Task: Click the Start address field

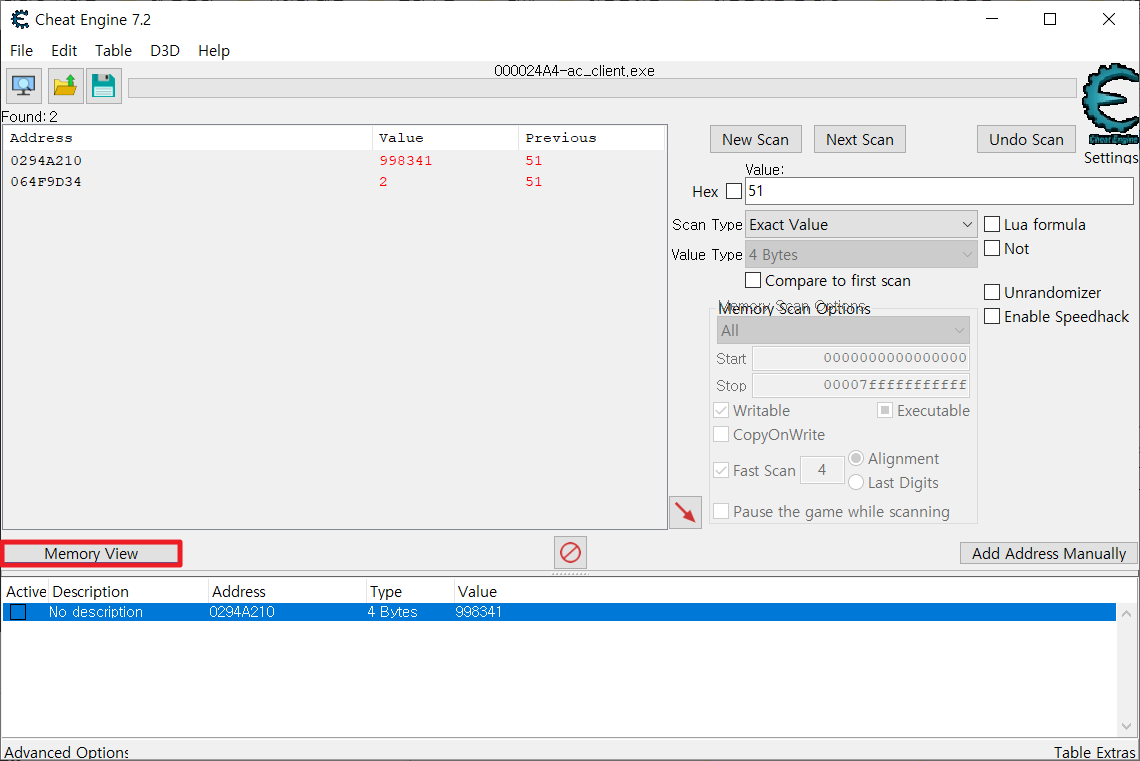Action: click(x=861, y=358)
